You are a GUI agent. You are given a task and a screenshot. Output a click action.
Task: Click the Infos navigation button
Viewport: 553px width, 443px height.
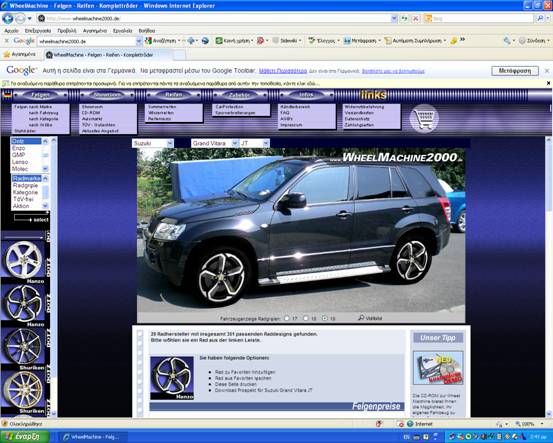click(306, 95)
